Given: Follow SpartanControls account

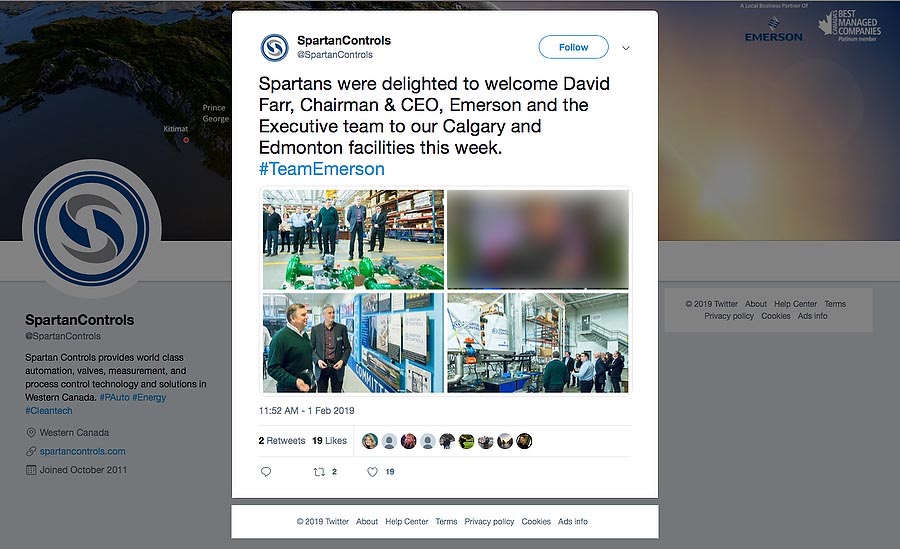Looking at the screenshot, I should pyautogui.click(x=573, y=47).
